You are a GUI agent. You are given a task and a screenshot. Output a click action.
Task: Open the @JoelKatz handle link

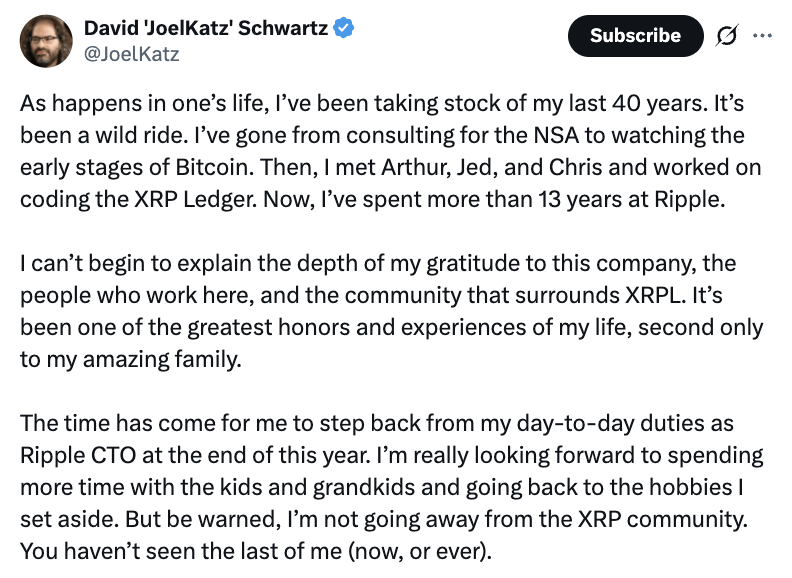click(131, 54)
